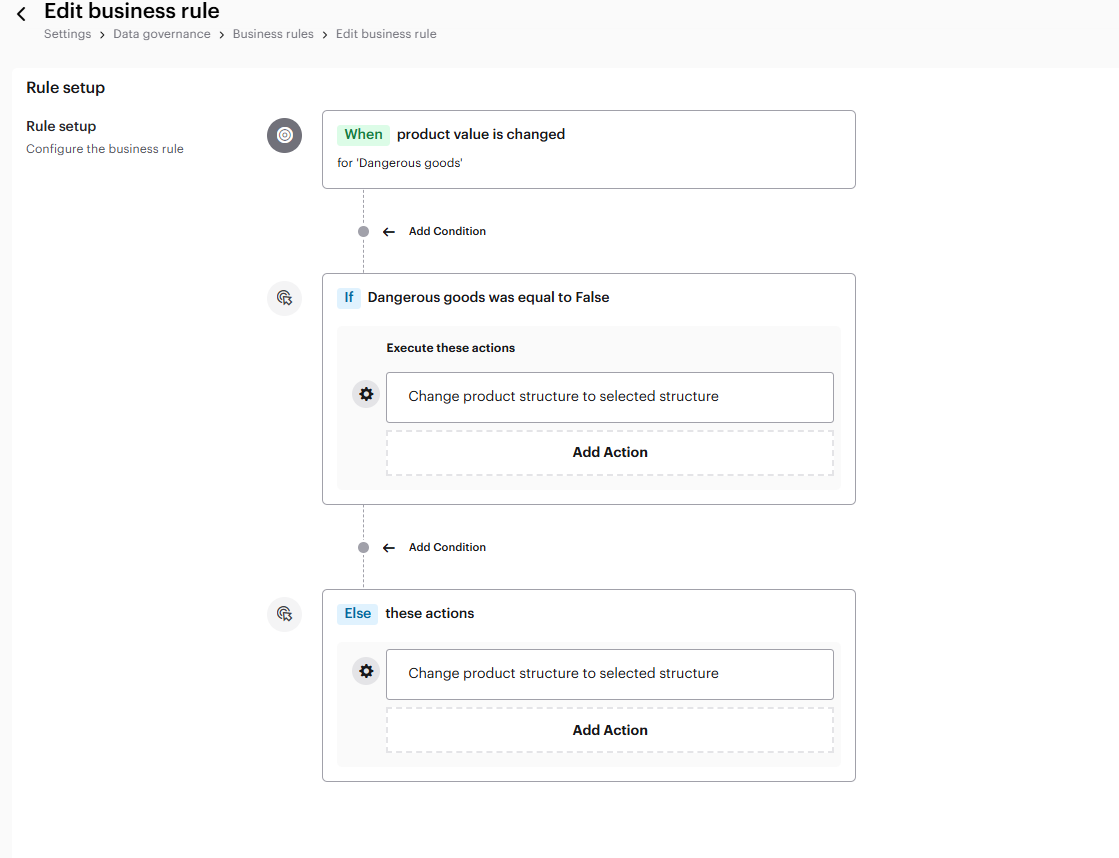Viewport: 1119px width, 858px height.
Task: Select the 'product value is changed' trigger block
Action: (x=588, y=148)
